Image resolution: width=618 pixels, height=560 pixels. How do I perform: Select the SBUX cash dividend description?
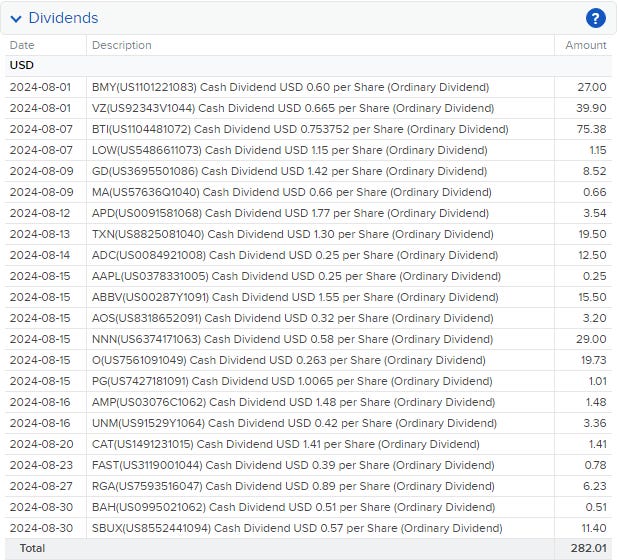pos(297,528)
